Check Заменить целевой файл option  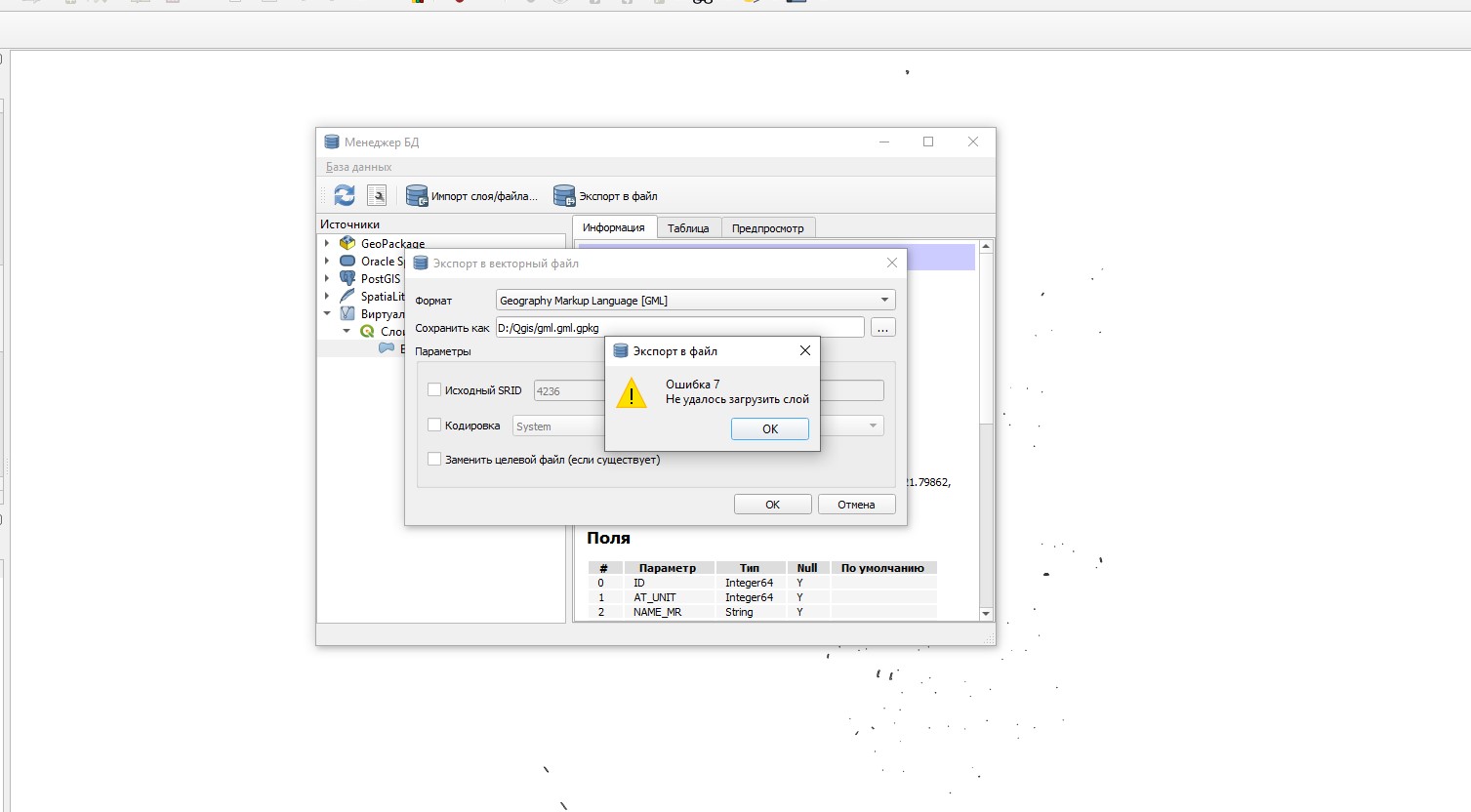point(433,459)
